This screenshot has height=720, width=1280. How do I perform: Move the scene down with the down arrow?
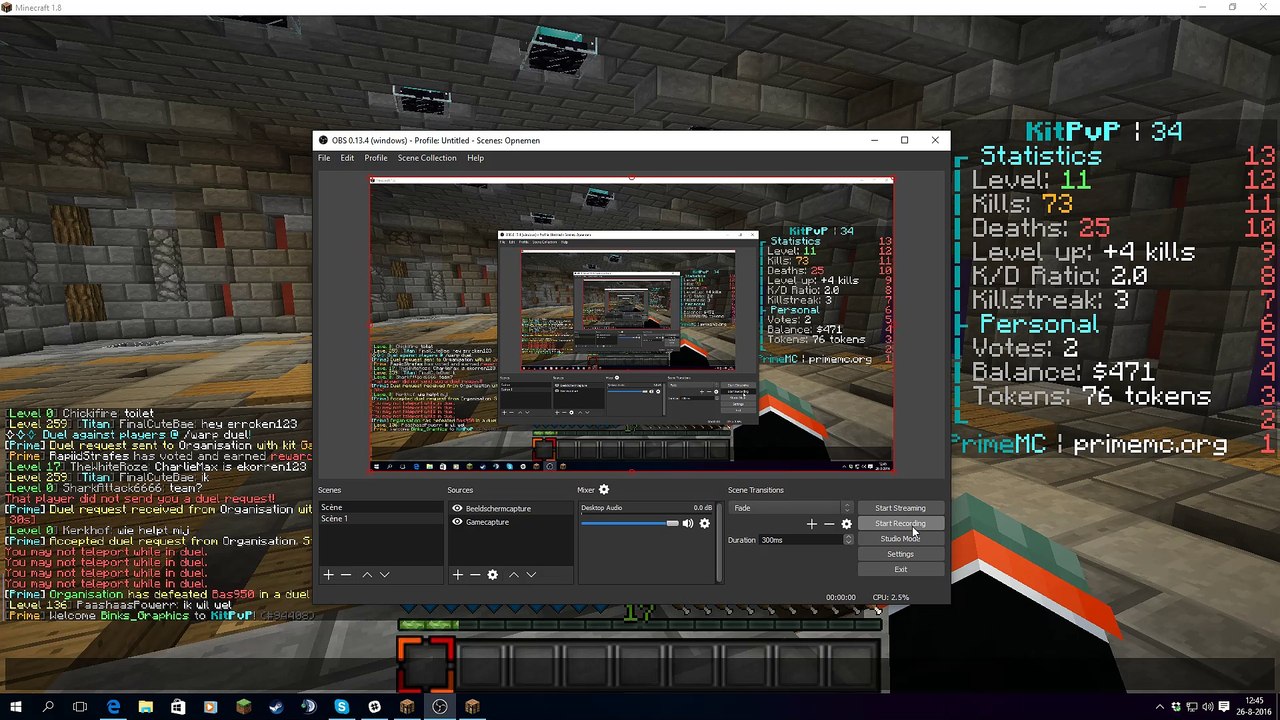(x=384, y=575)
